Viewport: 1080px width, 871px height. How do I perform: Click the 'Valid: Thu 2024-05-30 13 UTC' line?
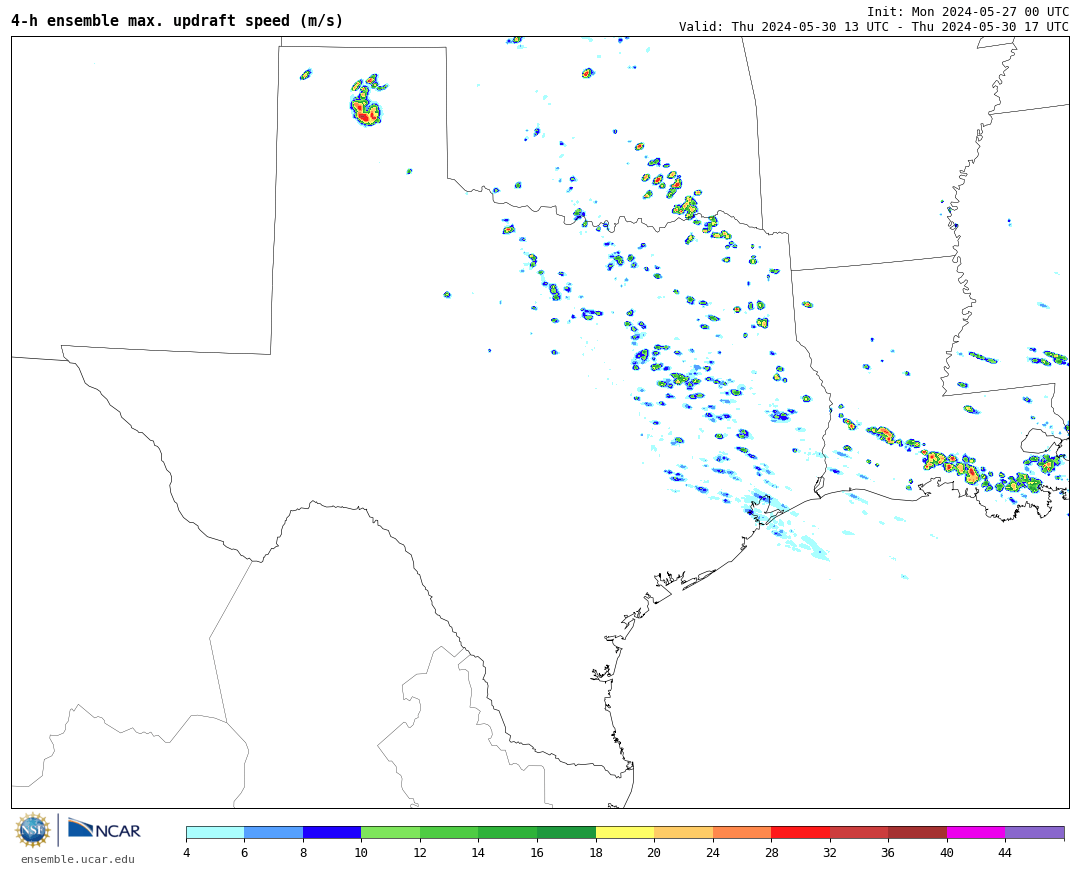click(x=873, y=27)
